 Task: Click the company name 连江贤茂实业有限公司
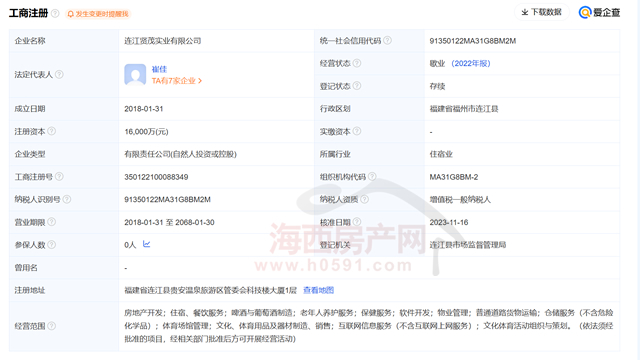pos(162,41)
